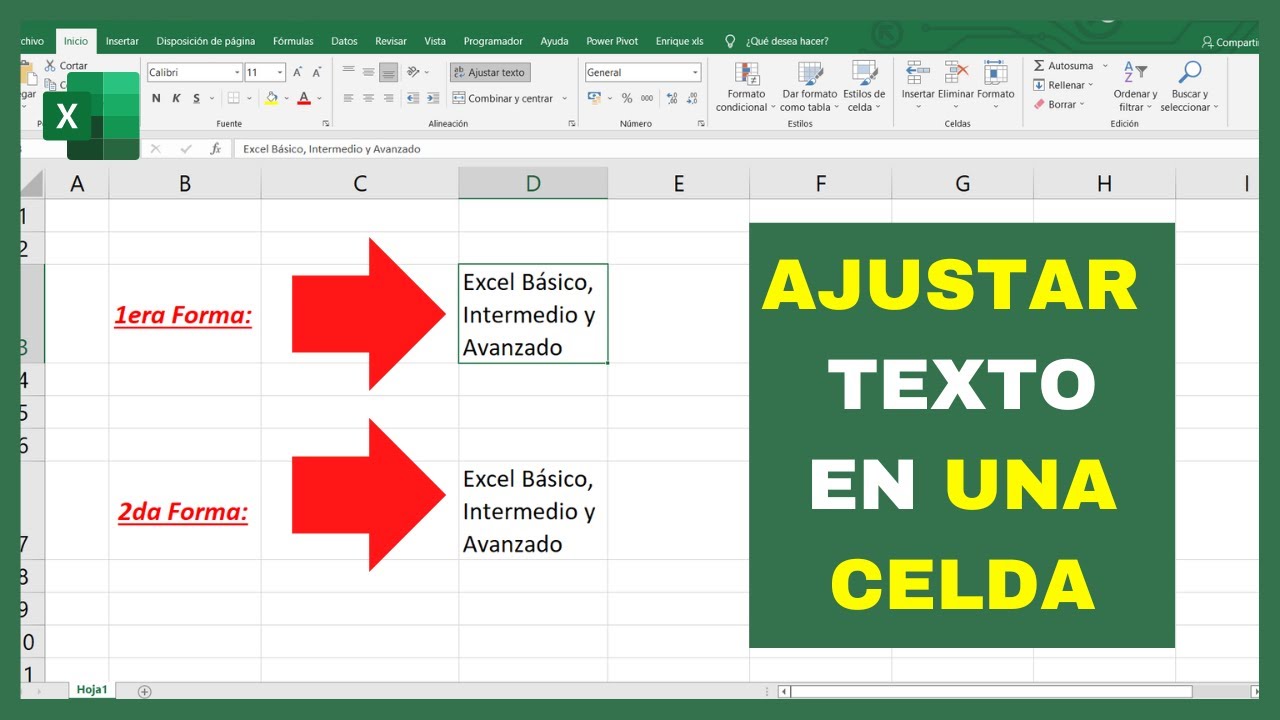Toggle bold N formatting

click(x=156, y=98)
